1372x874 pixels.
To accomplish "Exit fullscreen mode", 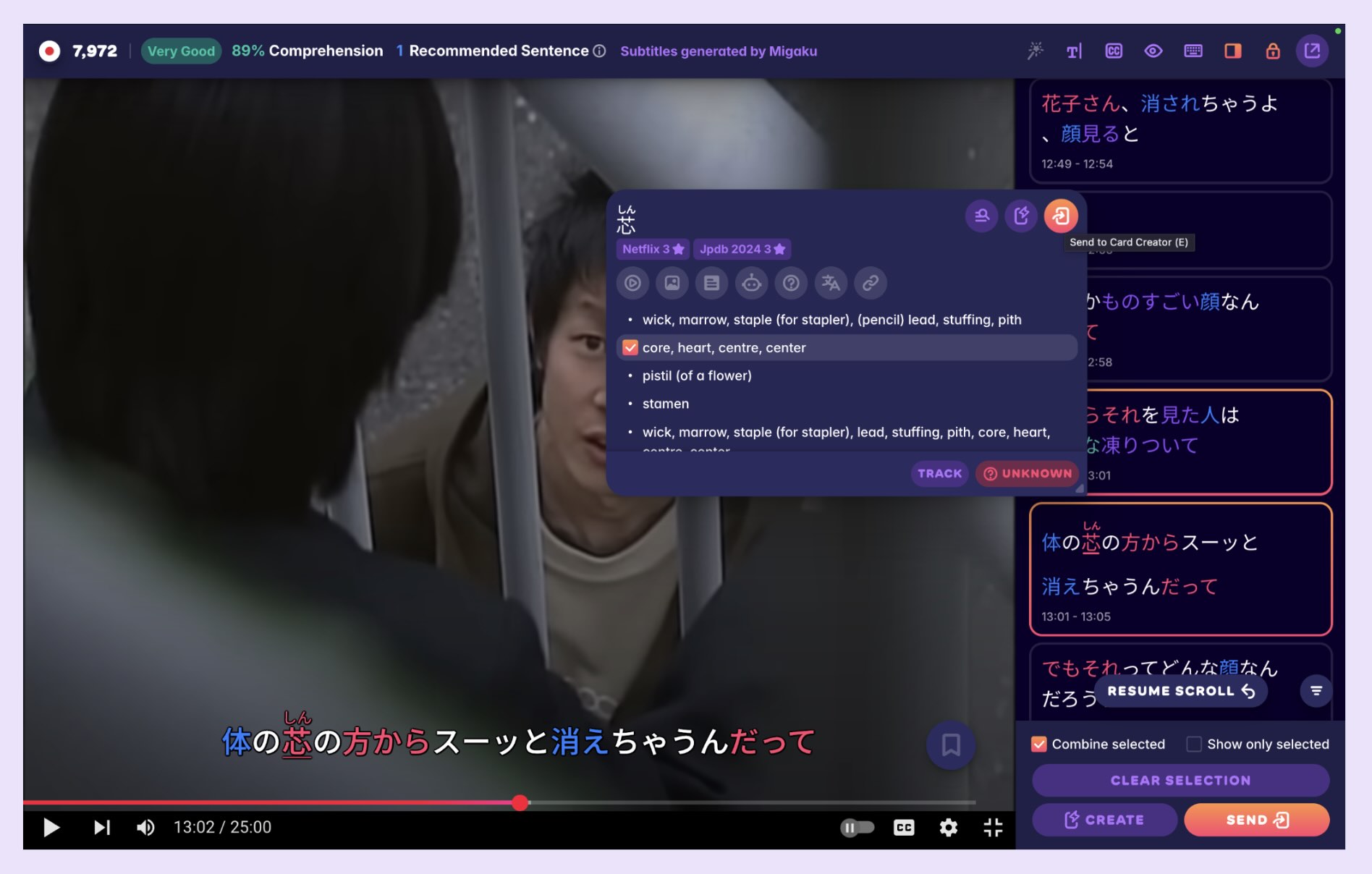I will click(x=993, y=827).
